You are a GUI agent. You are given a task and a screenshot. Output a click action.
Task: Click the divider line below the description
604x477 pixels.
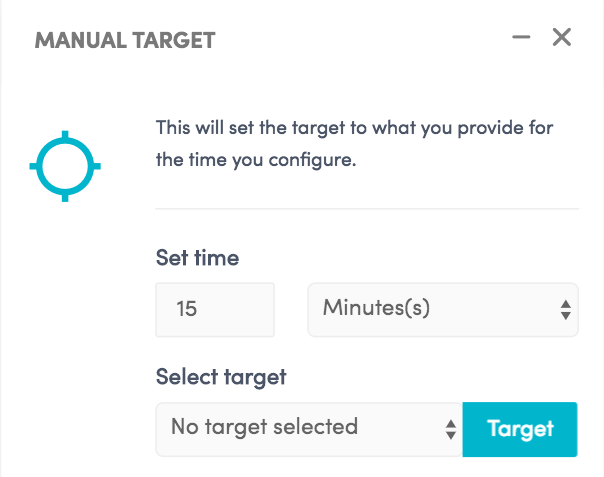point(367,209)
